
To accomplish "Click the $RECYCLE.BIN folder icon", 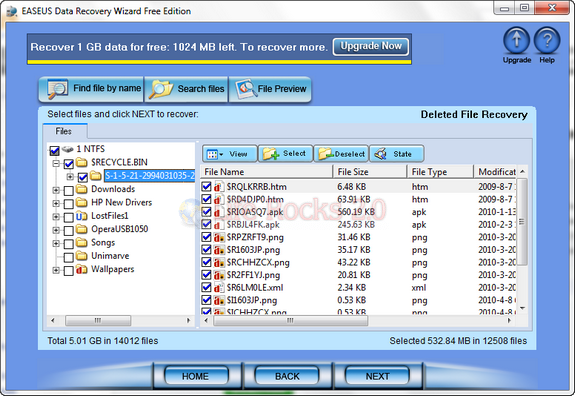I will (x=81, y=162).
